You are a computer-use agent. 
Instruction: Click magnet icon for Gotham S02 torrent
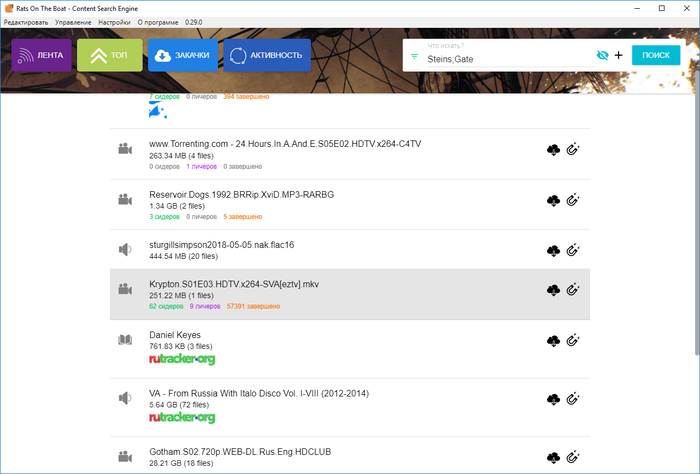573,455
